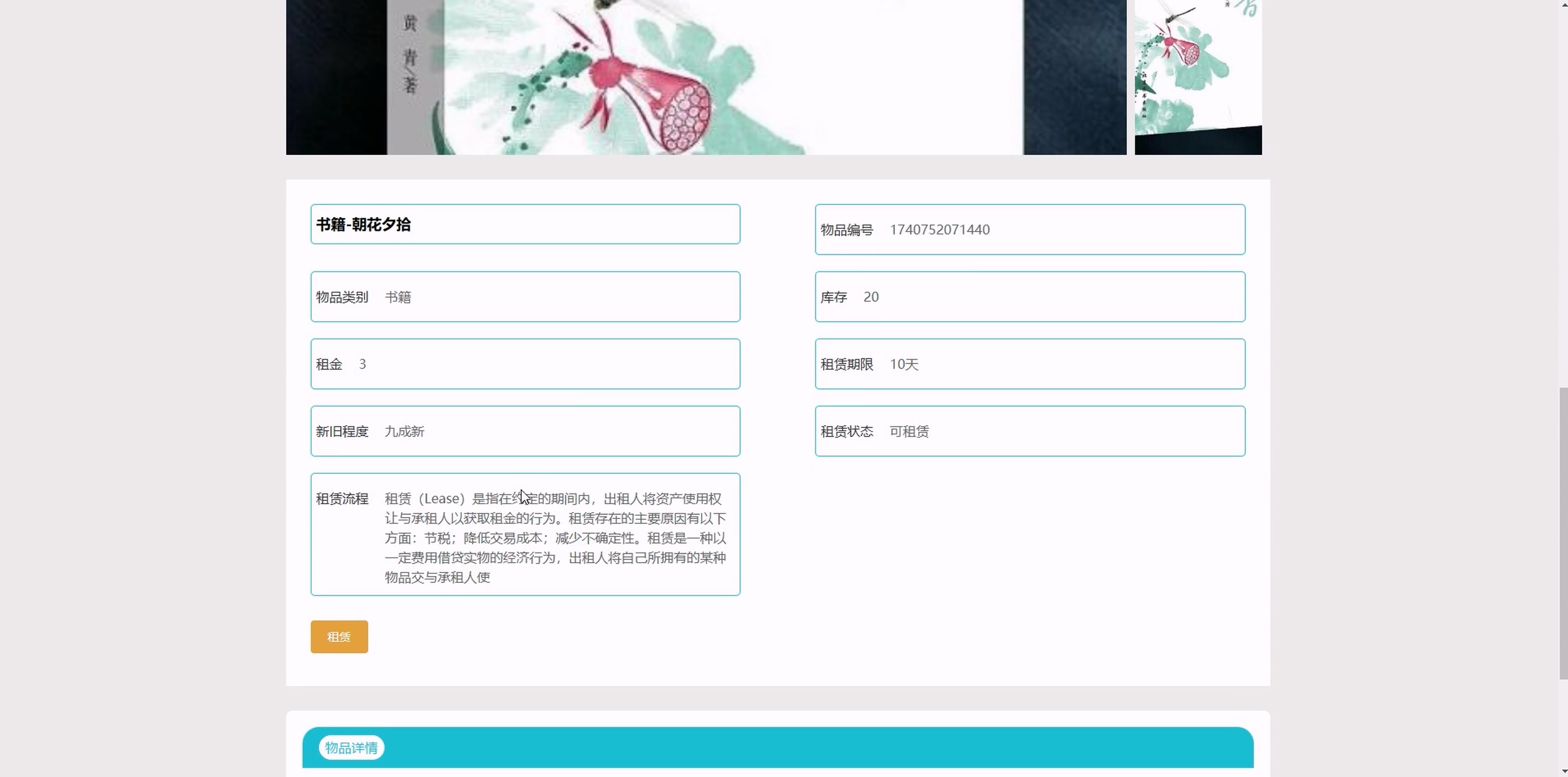The width and height of the screenshot is (1568, 777).
Task: Select the small book cover thumbnail
Action: coord(1197,76)
